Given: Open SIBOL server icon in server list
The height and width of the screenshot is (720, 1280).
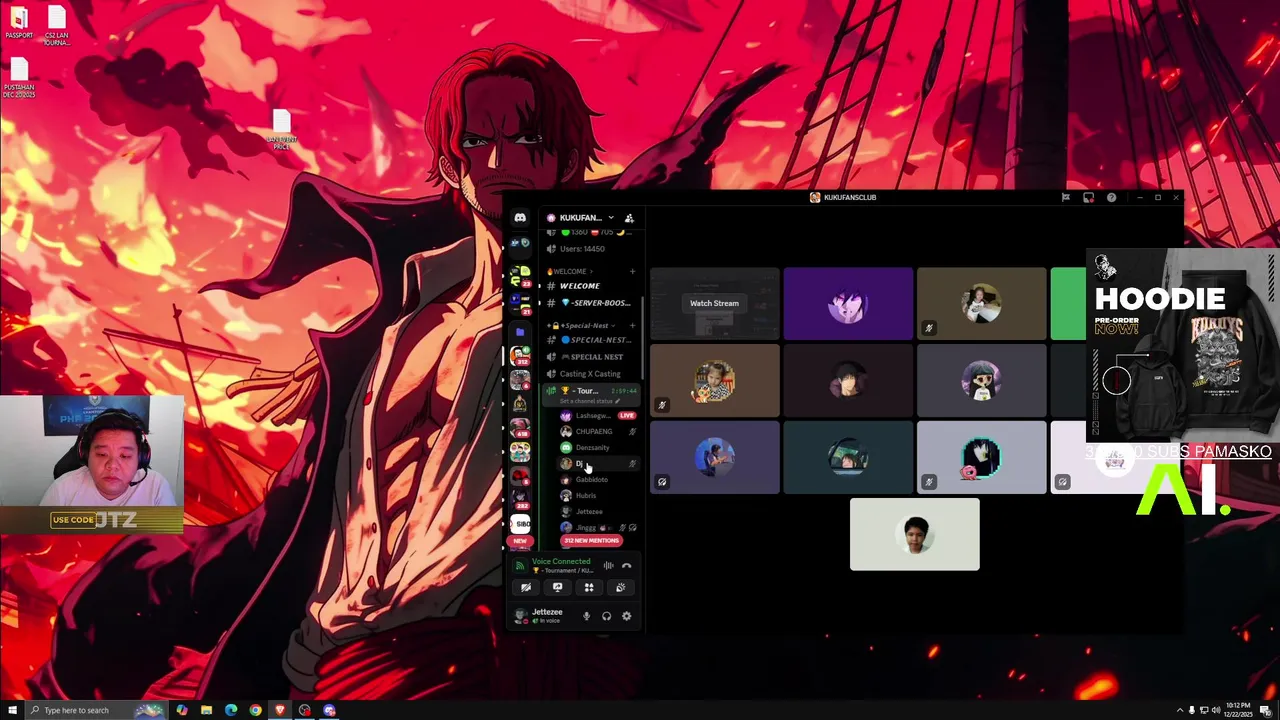Looking at the screenshot, I should [520, 523].
